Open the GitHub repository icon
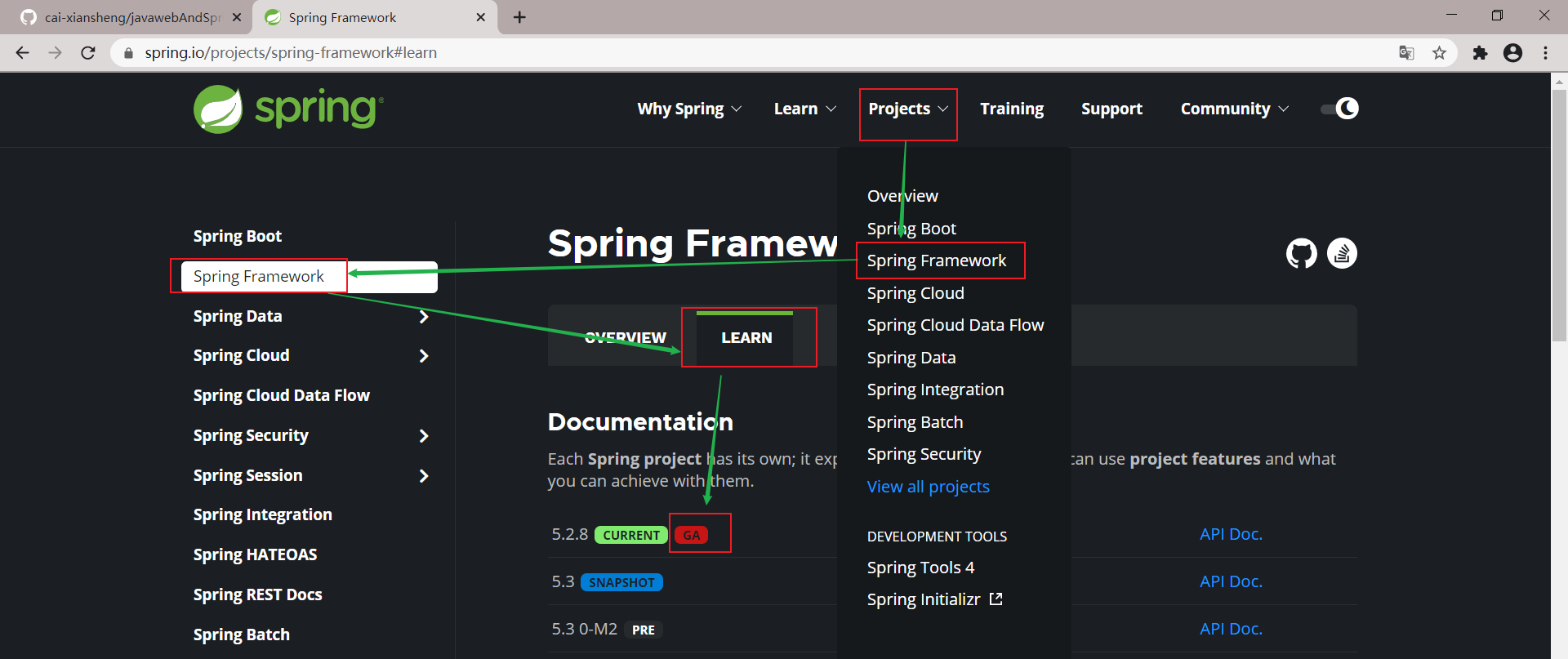Image resolution: width=1568 pixels, height=659 pixels. 1302,253
